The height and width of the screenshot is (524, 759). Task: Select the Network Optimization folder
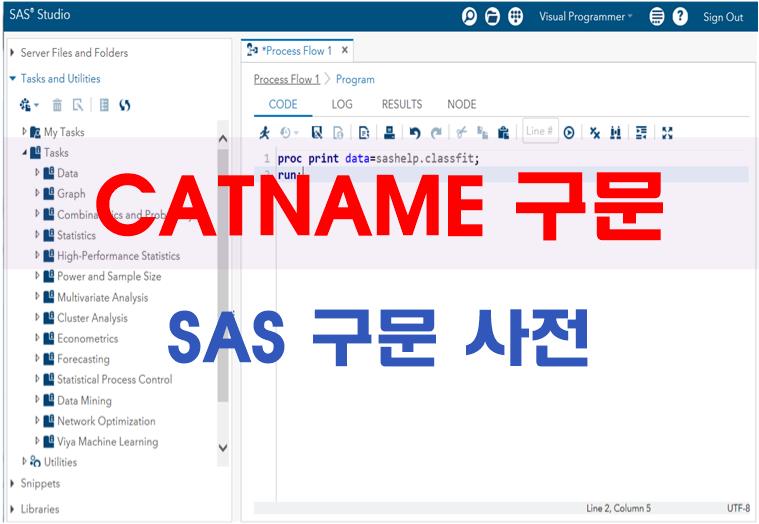[x=99, y=421]
